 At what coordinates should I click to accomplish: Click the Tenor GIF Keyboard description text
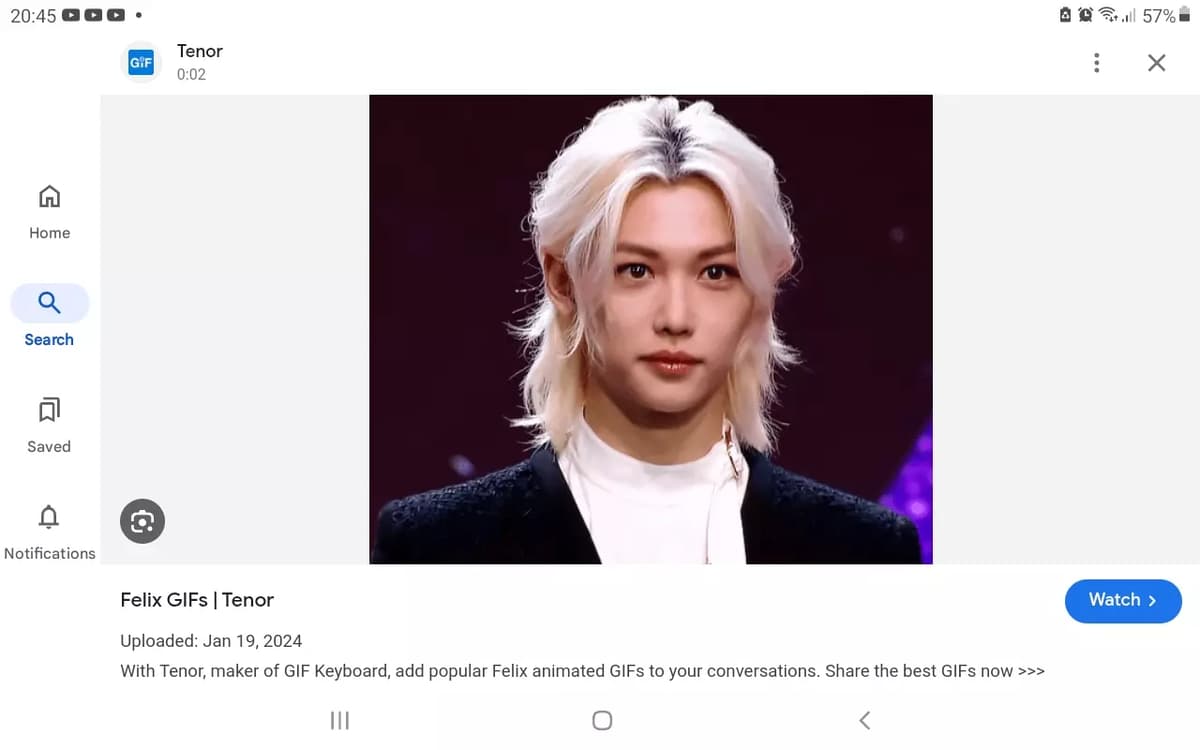point(582,671)
